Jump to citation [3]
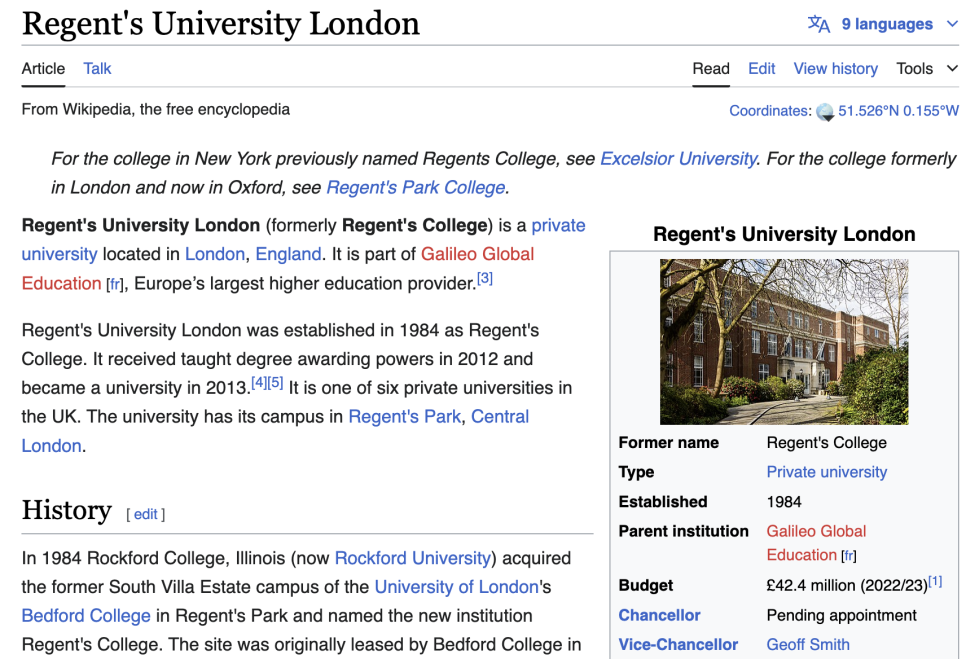The width and height of the screenshot is (966, 659). [x=485, y=278]
